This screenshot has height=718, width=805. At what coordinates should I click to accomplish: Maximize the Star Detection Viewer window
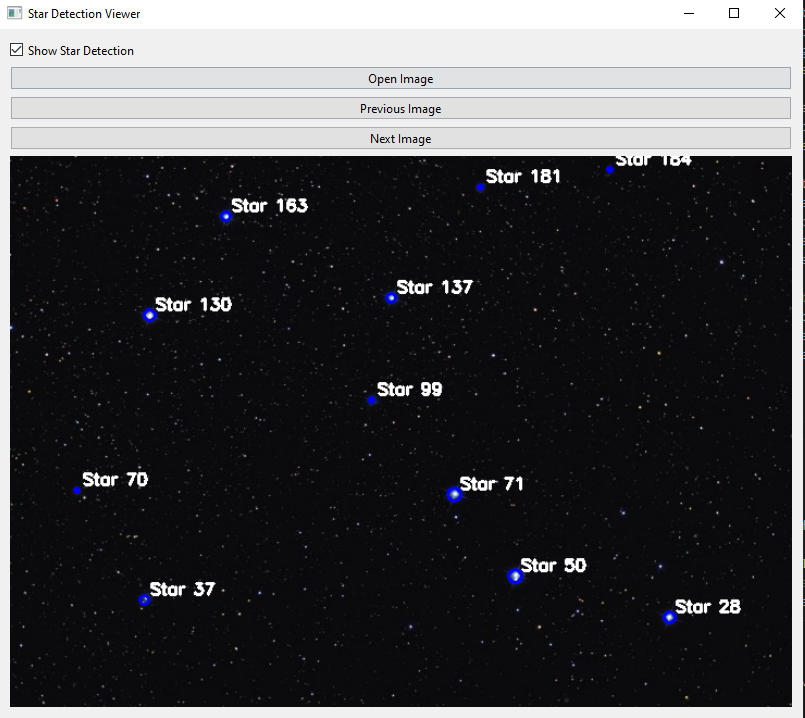pos(733,13)
